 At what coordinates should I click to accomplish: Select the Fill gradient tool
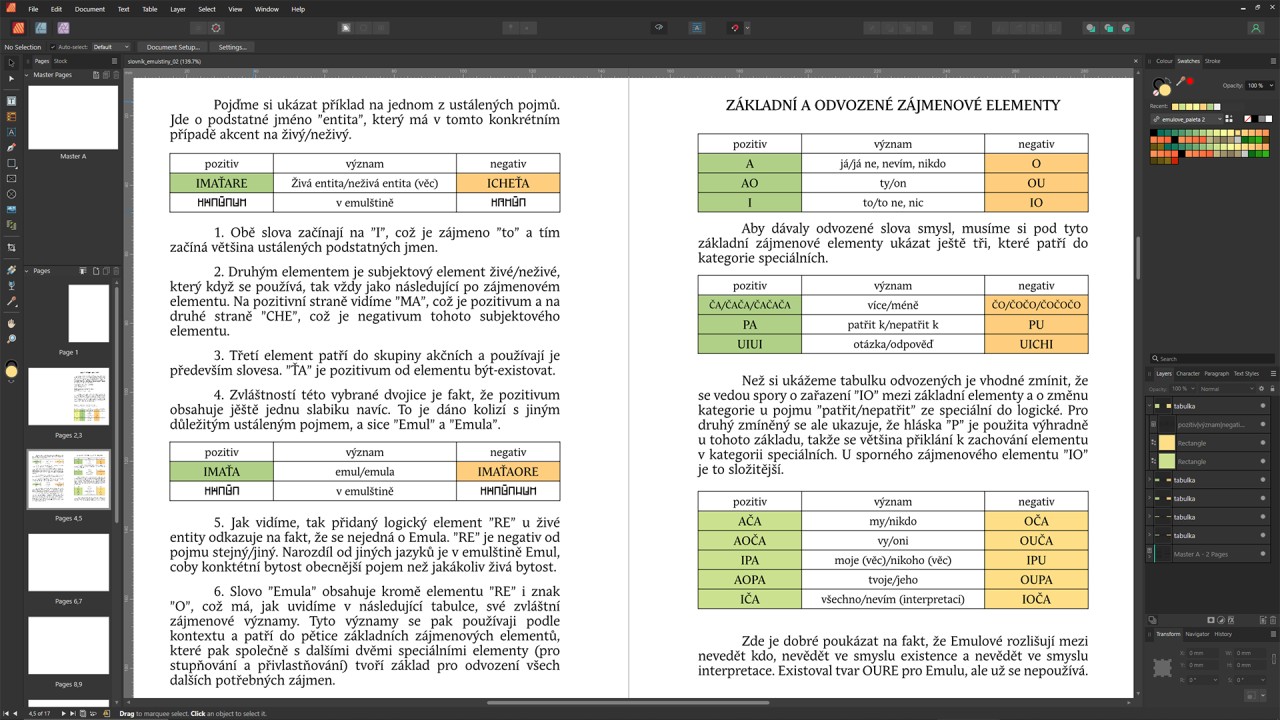click(11, 270)
